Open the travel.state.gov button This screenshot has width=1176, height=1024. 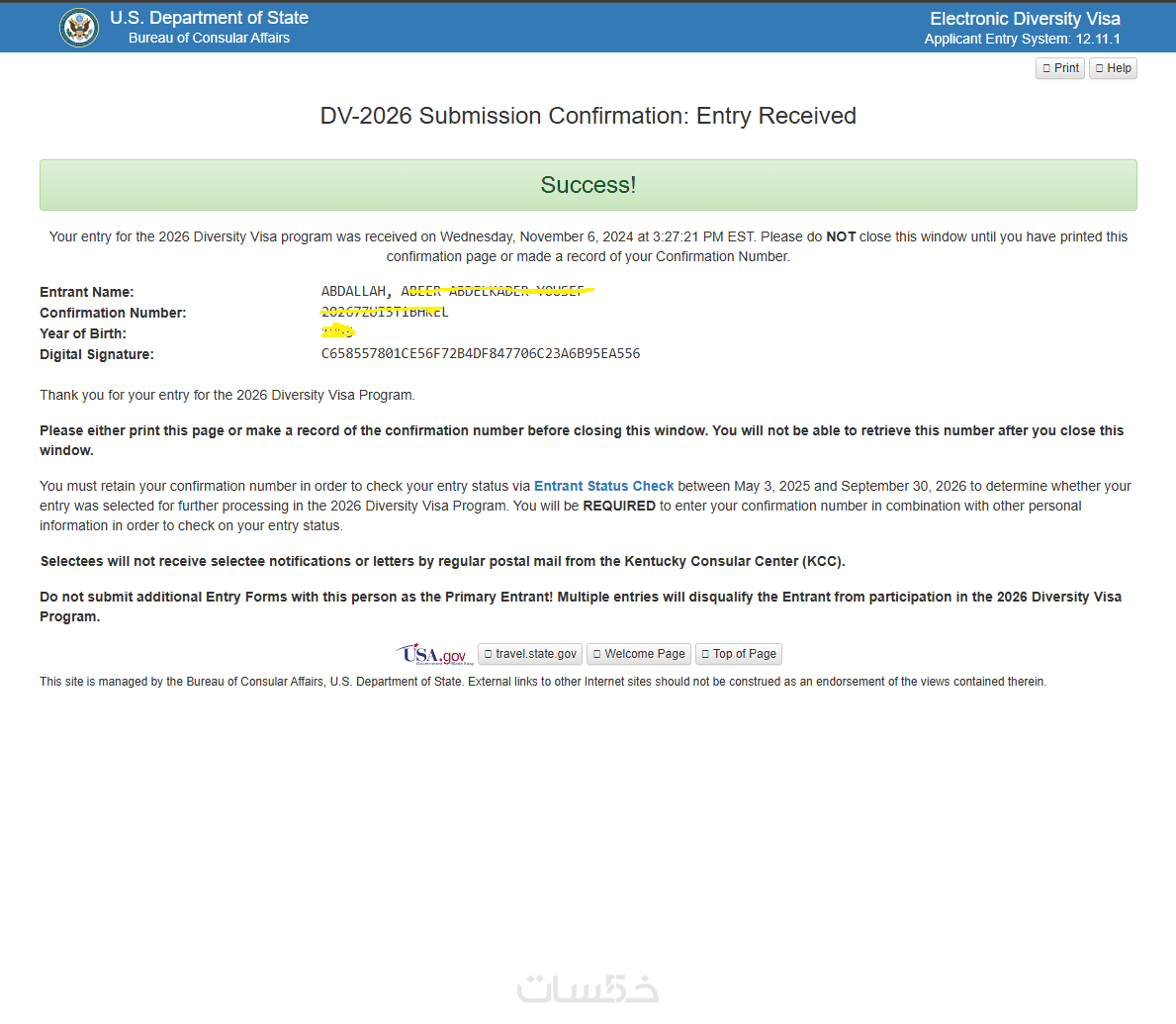click(x=530, y=654)
